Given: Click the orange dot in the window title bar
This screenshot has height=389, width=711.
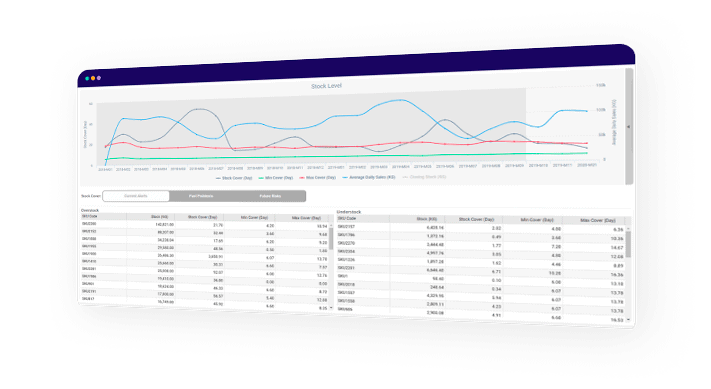Looking at the screenshot, I should pyautogui.click(x=93, y=78).
